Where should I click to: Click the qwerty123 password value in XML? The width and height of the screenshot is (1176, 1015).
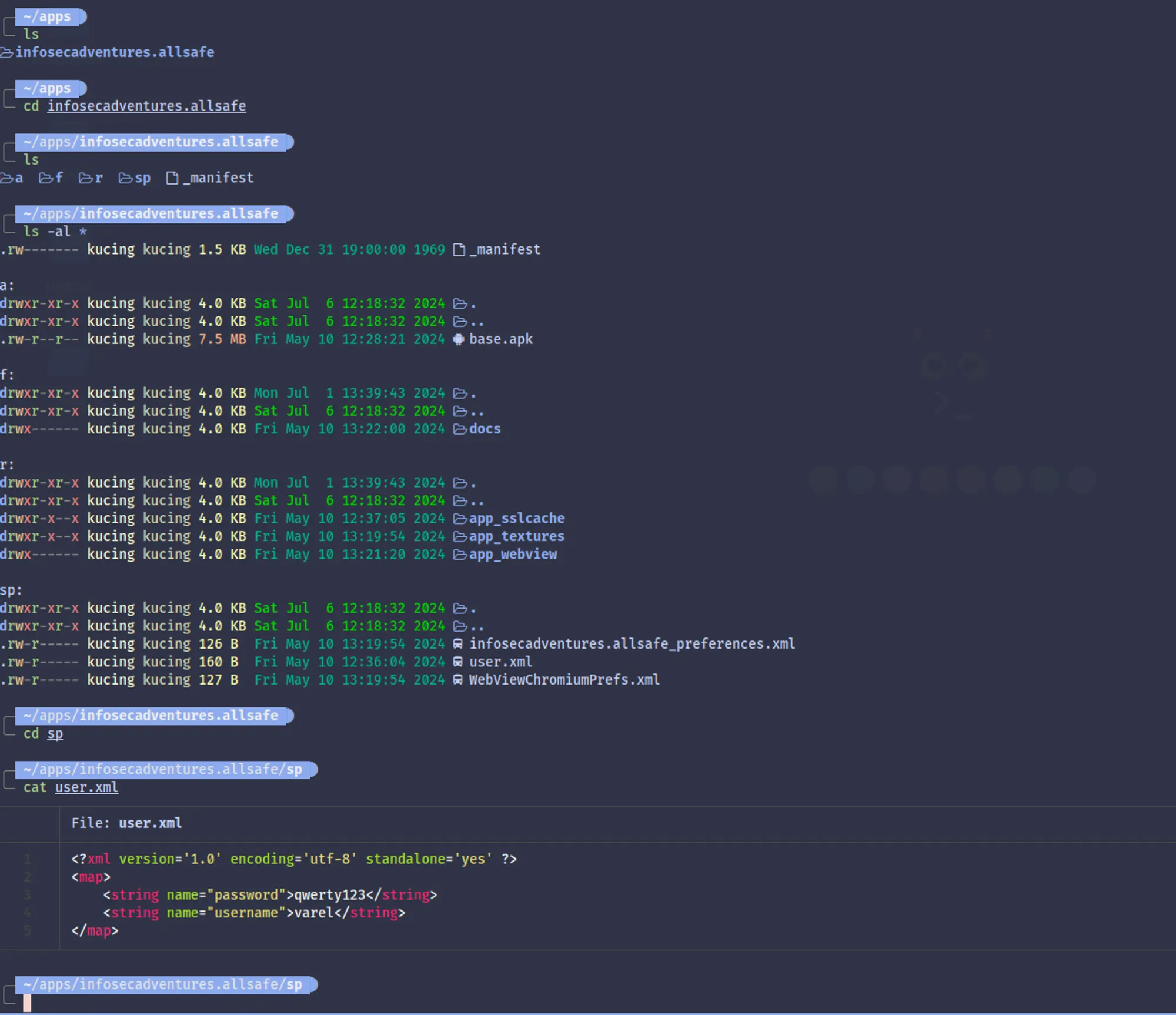[x=329, y=895]
